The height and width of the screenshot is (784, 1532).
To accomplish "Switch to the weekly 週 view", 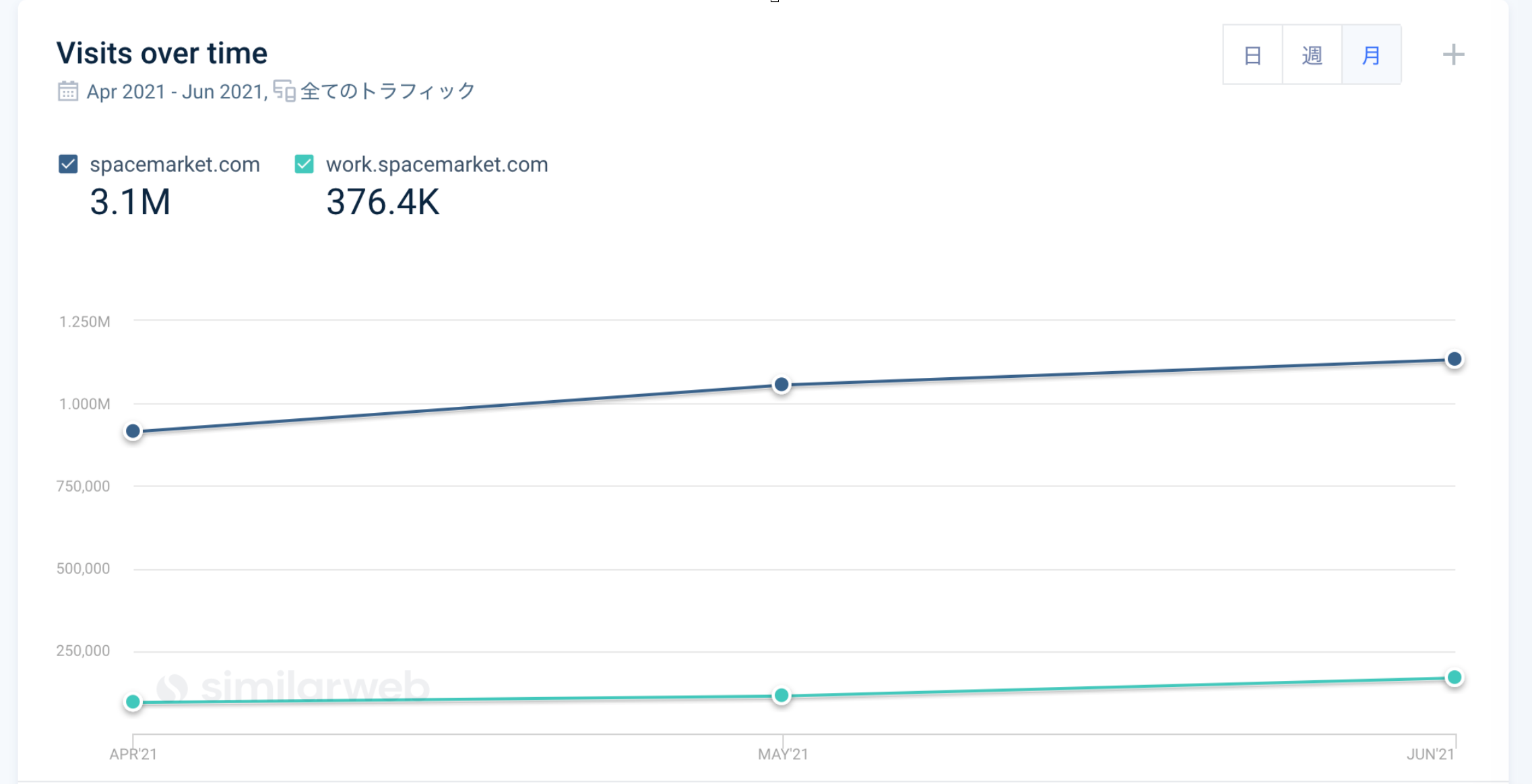I will pyautogui.click(x=1312, y=55).
